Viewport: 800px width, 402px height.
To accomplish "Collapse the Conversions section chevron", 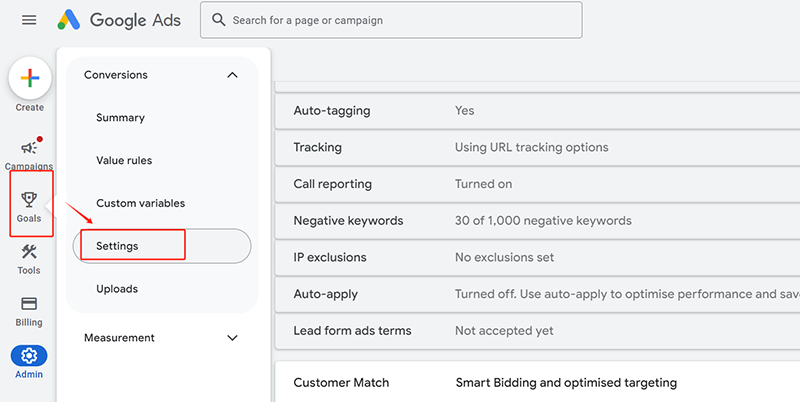I will pyautogui.click(x=232, y=75).
